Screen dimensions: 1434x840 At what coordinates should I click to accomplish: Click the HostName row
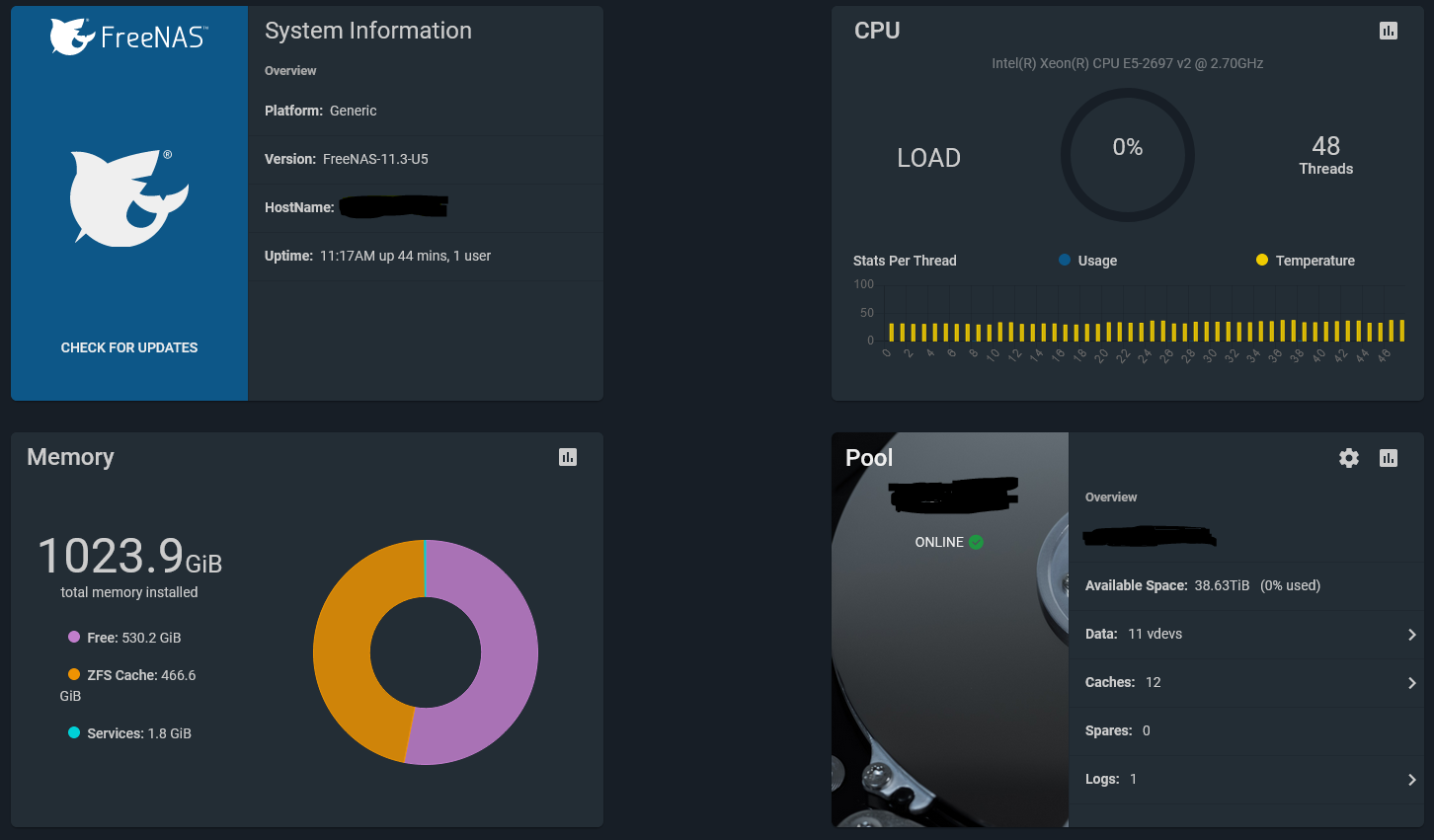click(x=426, y=207)
